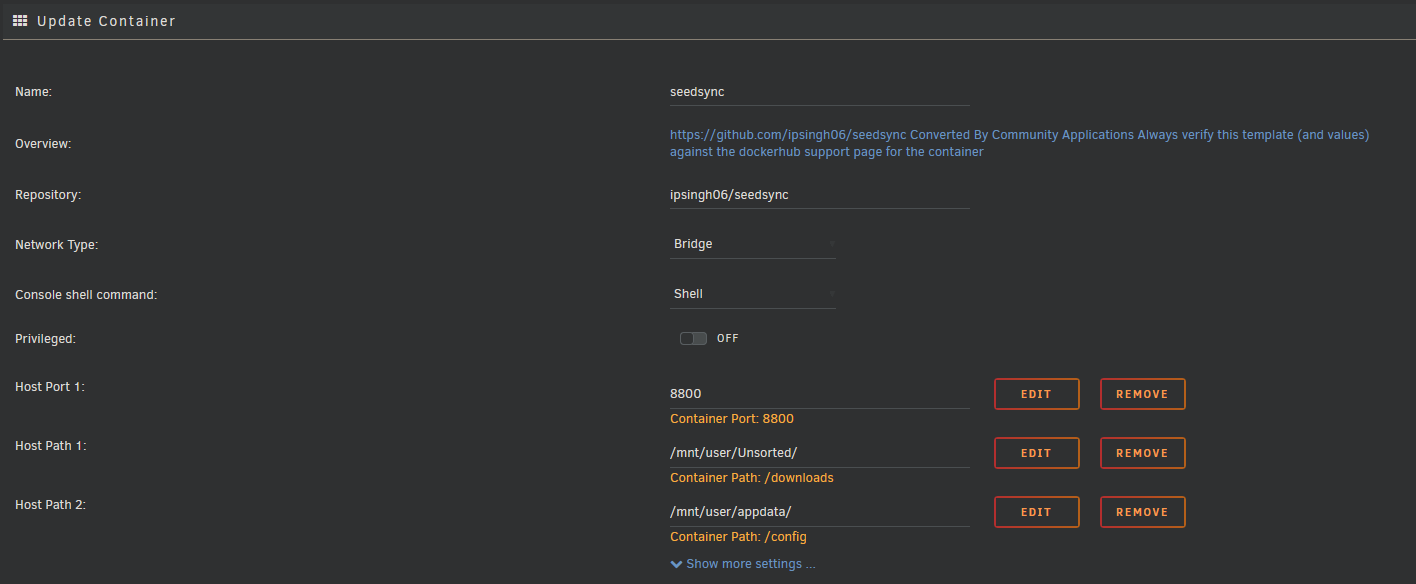Remove the Host Port 1 mapping
Screen dimensions: 1416x584
1142,393
